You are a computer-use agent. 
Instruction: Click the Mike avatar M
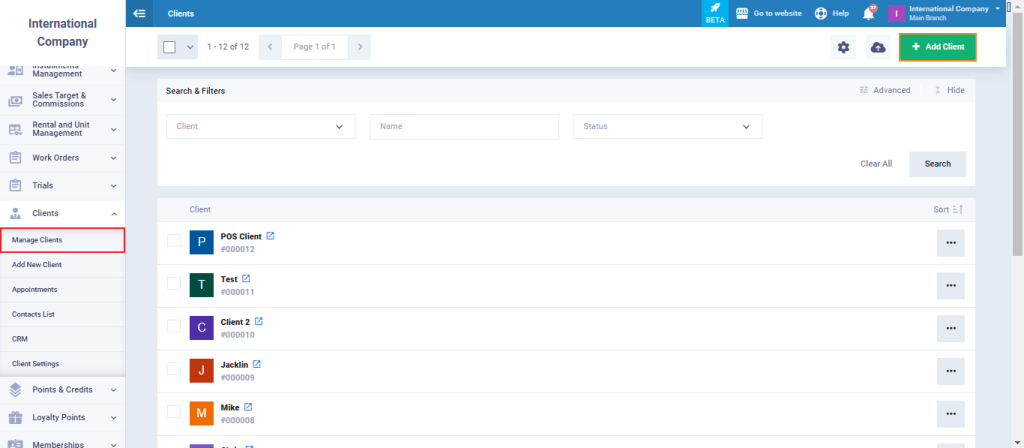202,413
